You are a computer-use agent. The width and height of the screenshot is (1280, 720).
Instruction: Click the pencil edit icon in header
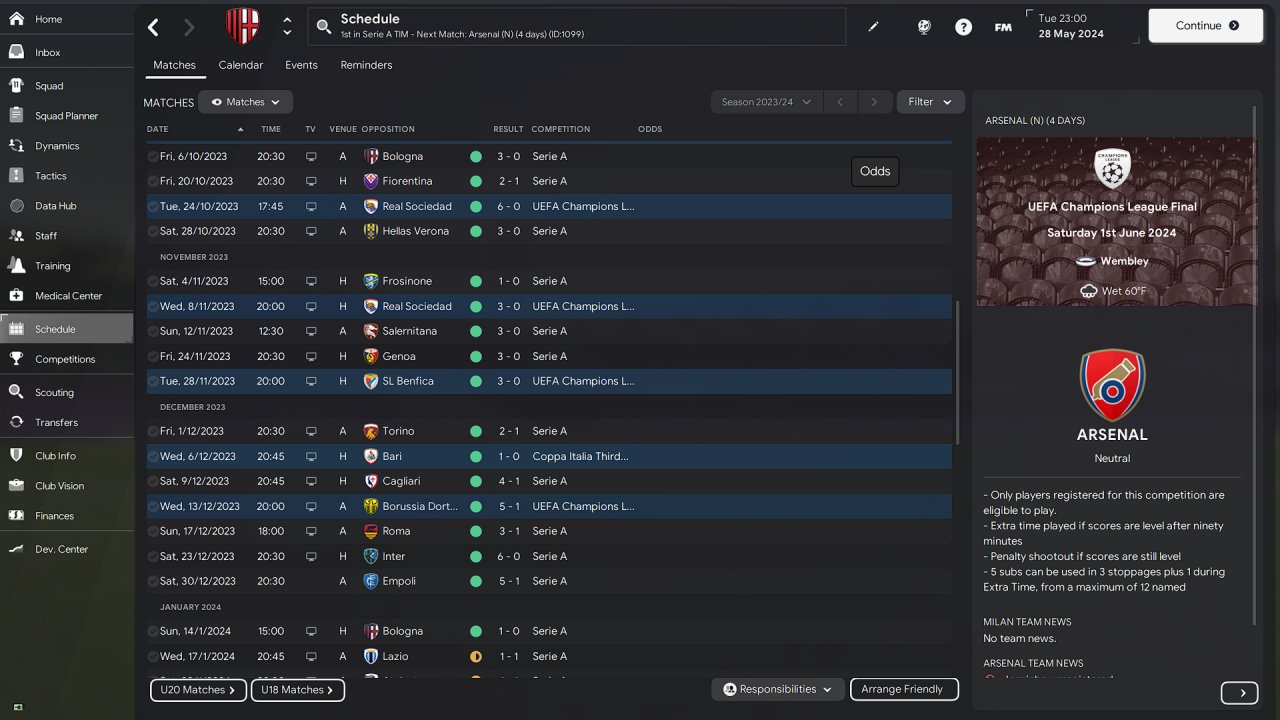[873, 27]
